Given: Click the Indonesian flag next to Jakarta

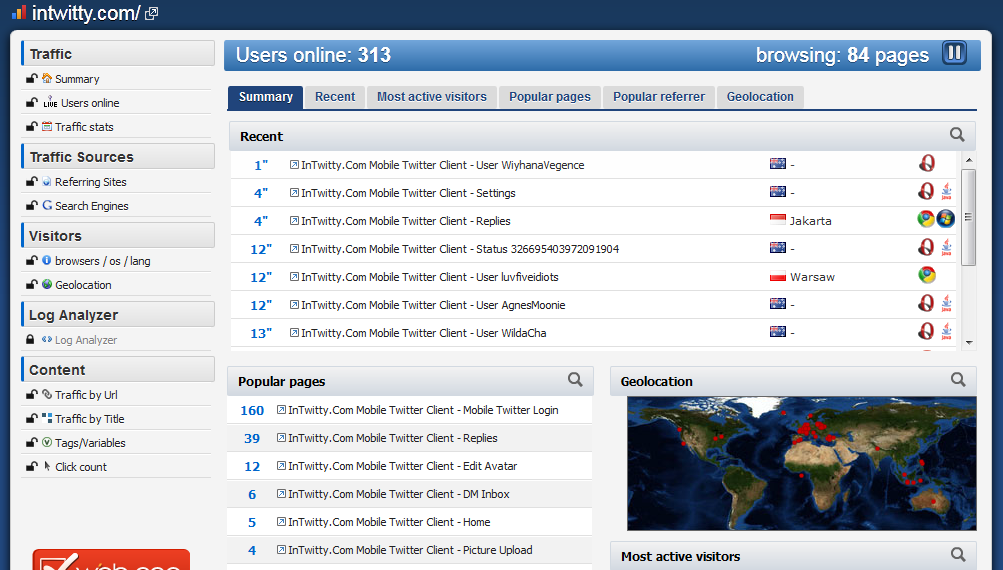Looking at the screenshot, I should (777, 219).
